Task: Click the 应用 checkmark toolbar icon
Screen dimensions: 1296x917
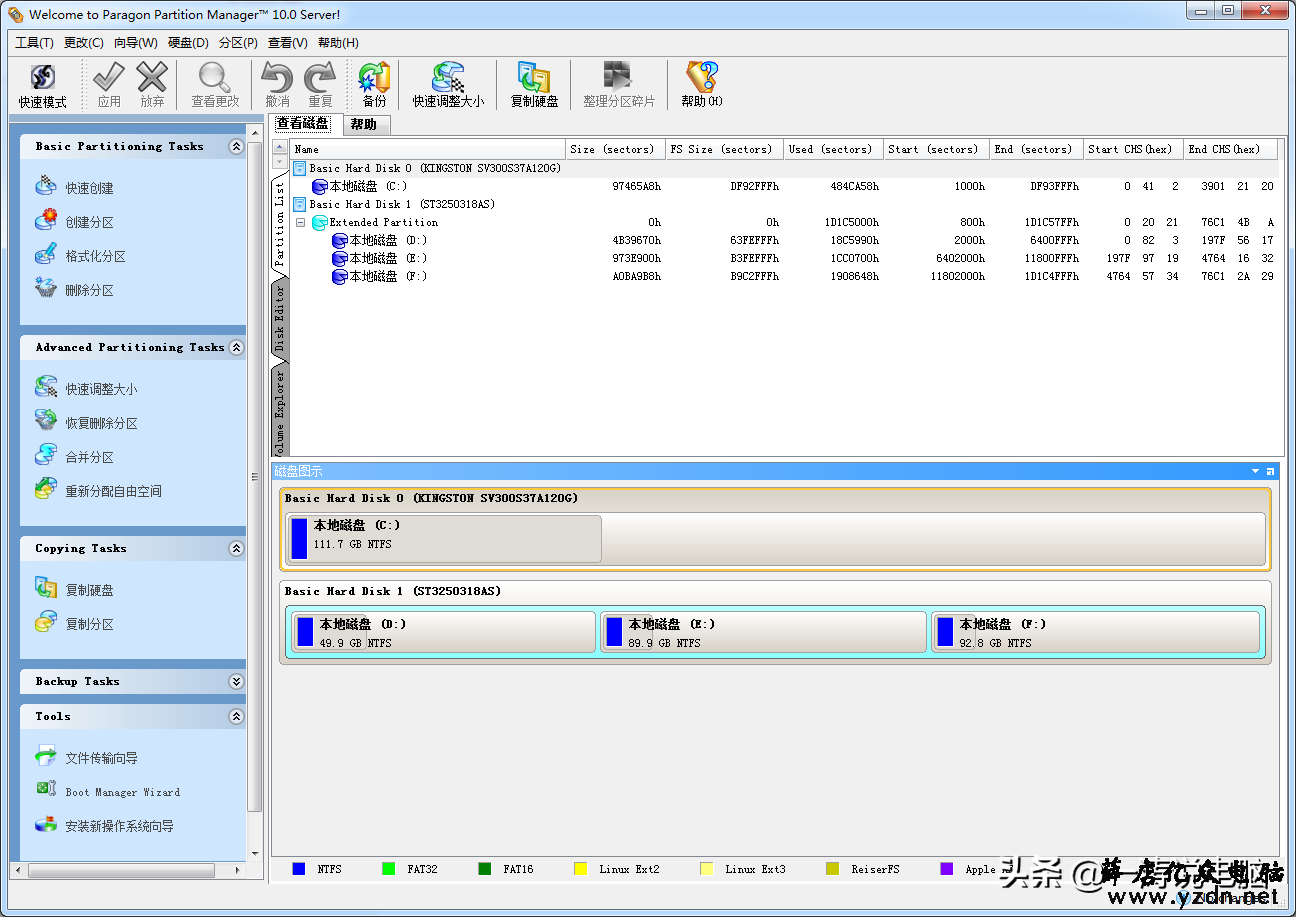Action: click(x=109, y=77)
